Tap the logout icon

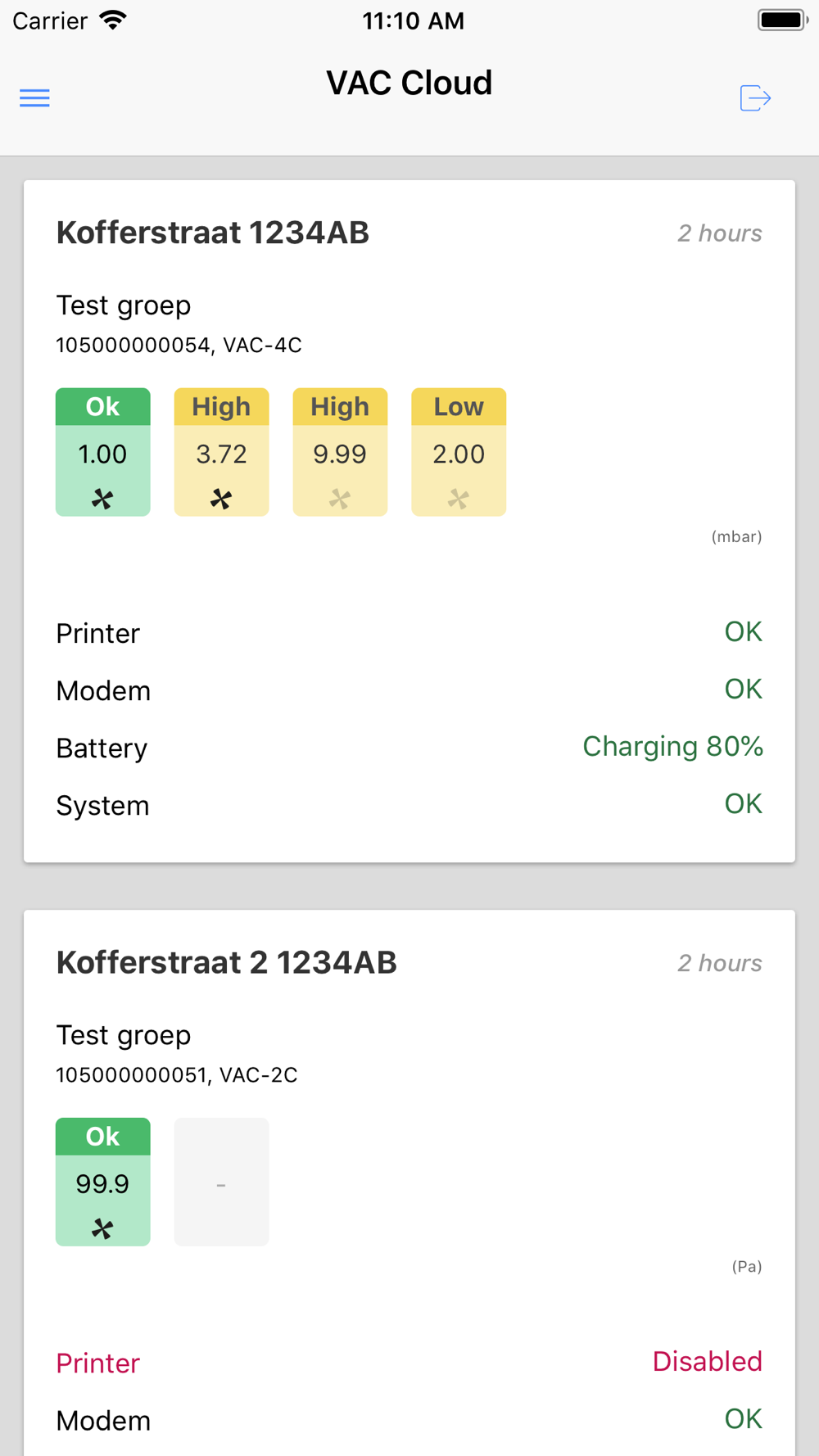[755, 98]
